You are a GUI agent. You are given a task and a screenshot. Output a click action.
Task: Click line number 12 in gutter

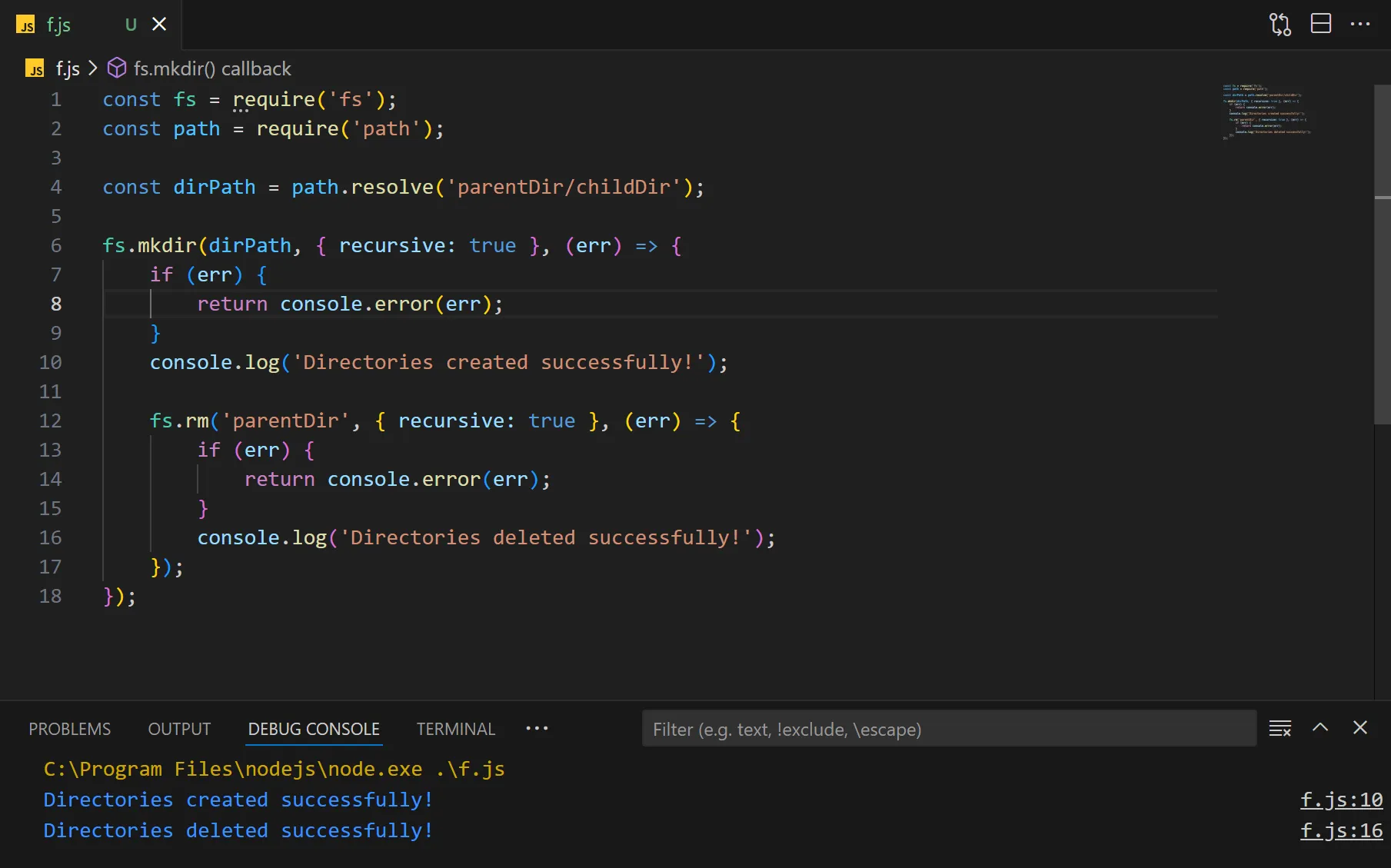50,421
